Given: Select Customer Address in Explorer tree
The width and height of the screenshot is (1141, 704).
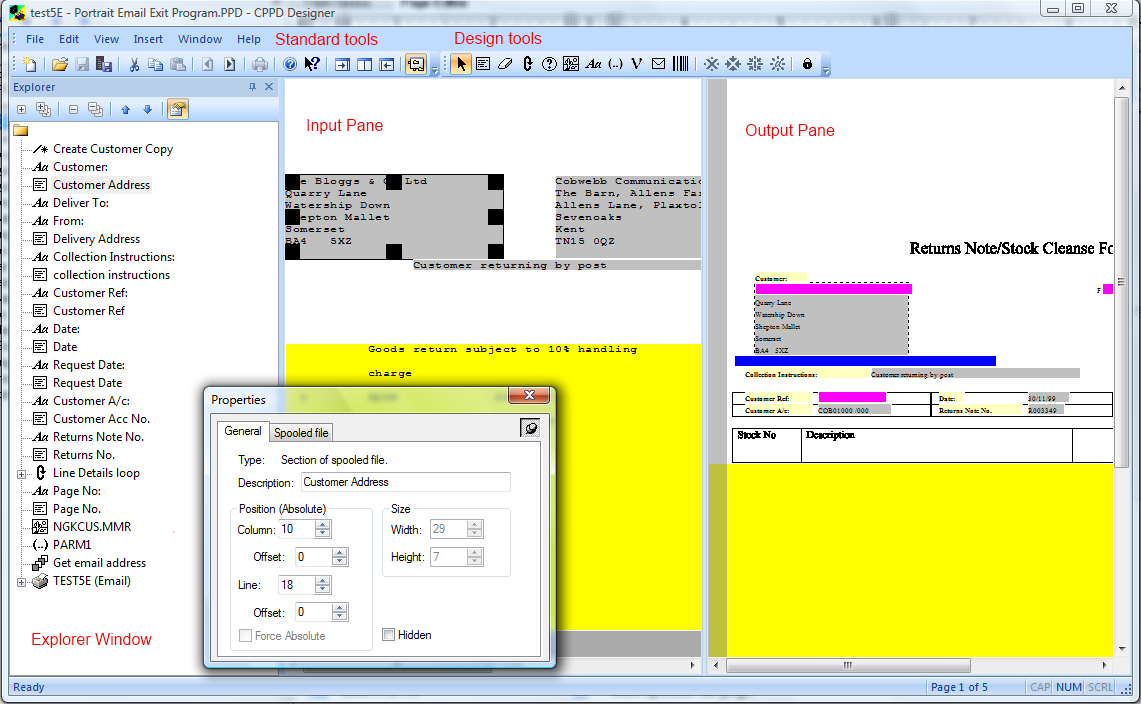Looking at the screenshot, I should point(101,185).
